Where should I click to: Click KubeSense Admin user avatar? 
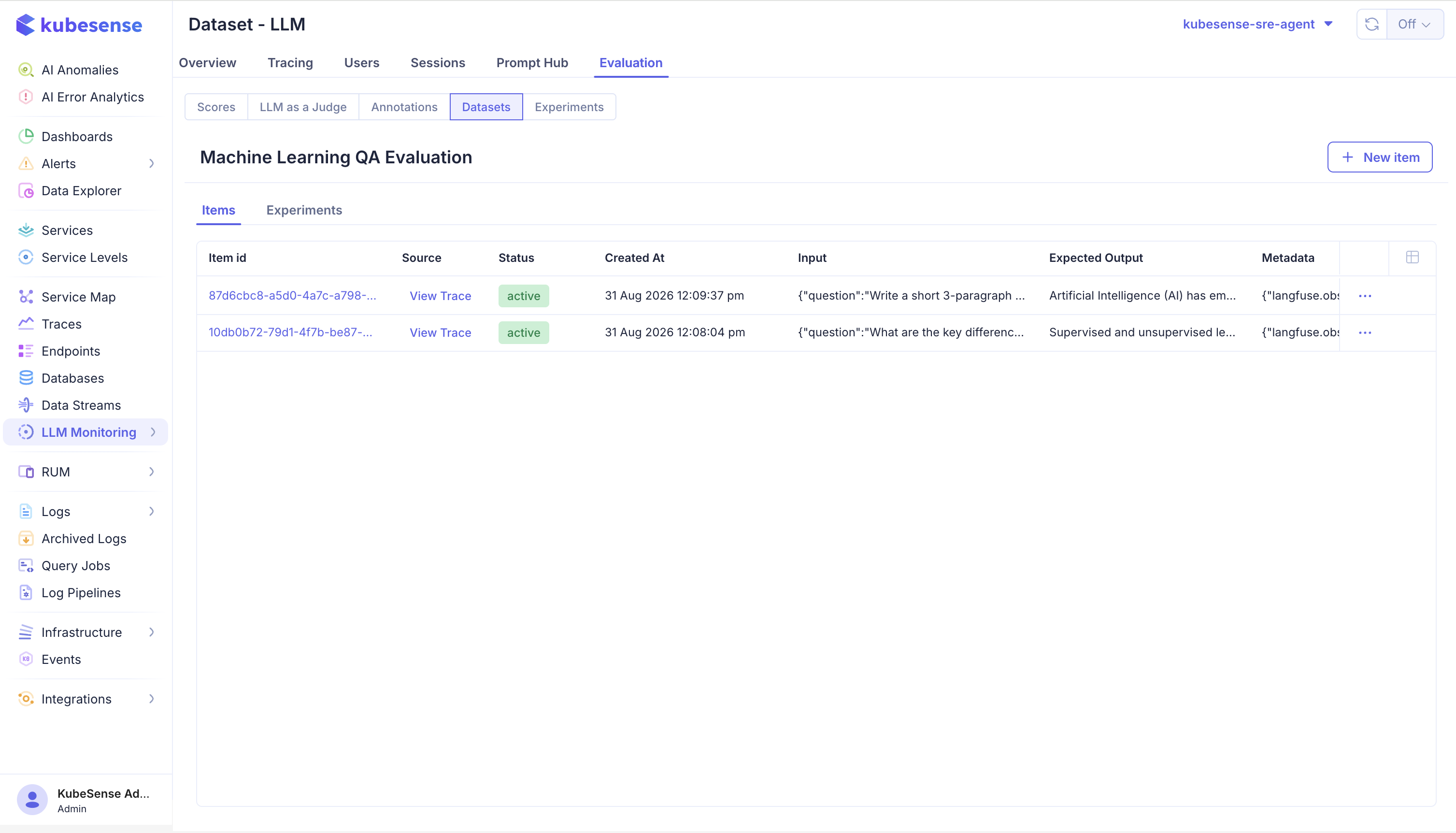[32, 799]
